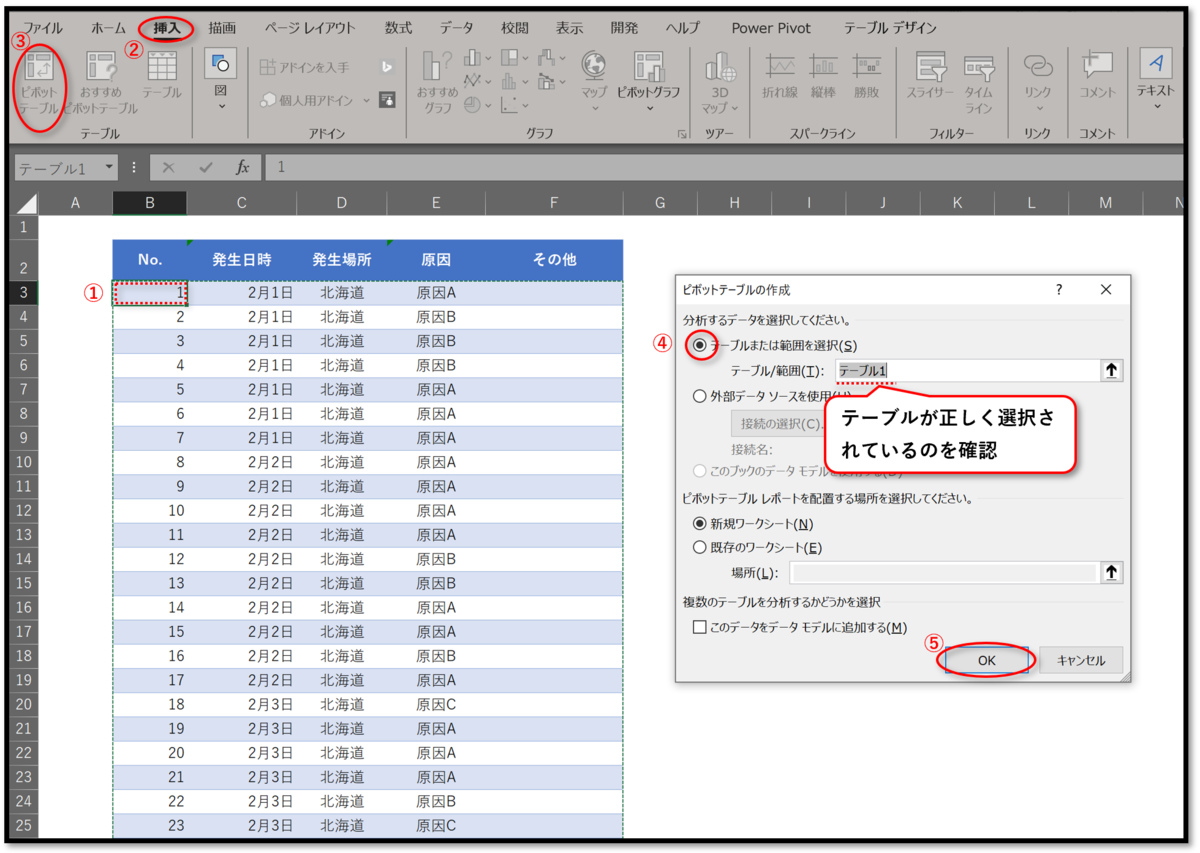Click the select-all corner of the sheet

pos(25,204)
